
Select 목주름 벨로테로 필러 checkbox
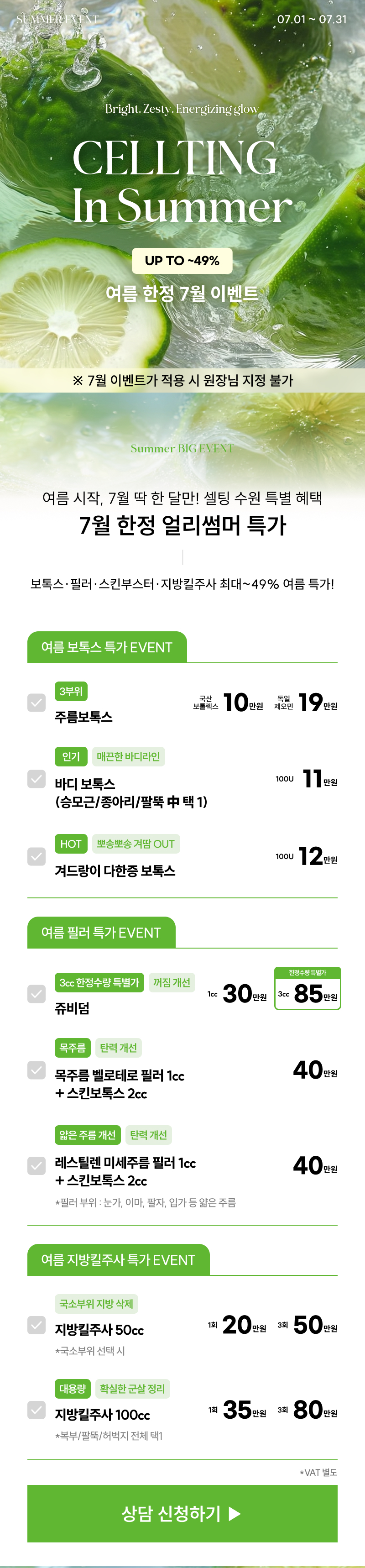coord(36,1070)
